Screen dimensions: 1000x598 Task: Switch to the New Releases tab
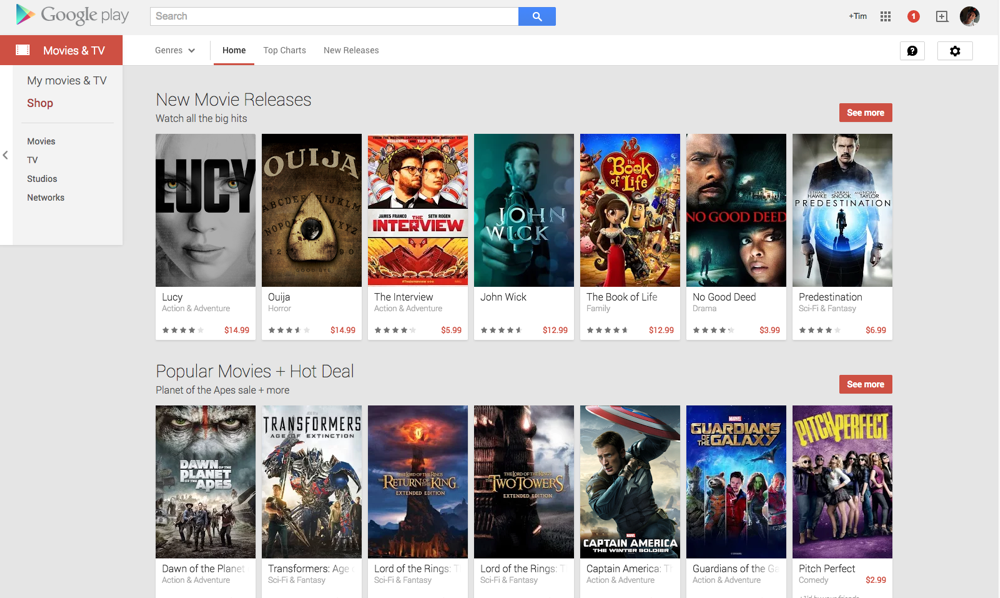tap(351, 50)
